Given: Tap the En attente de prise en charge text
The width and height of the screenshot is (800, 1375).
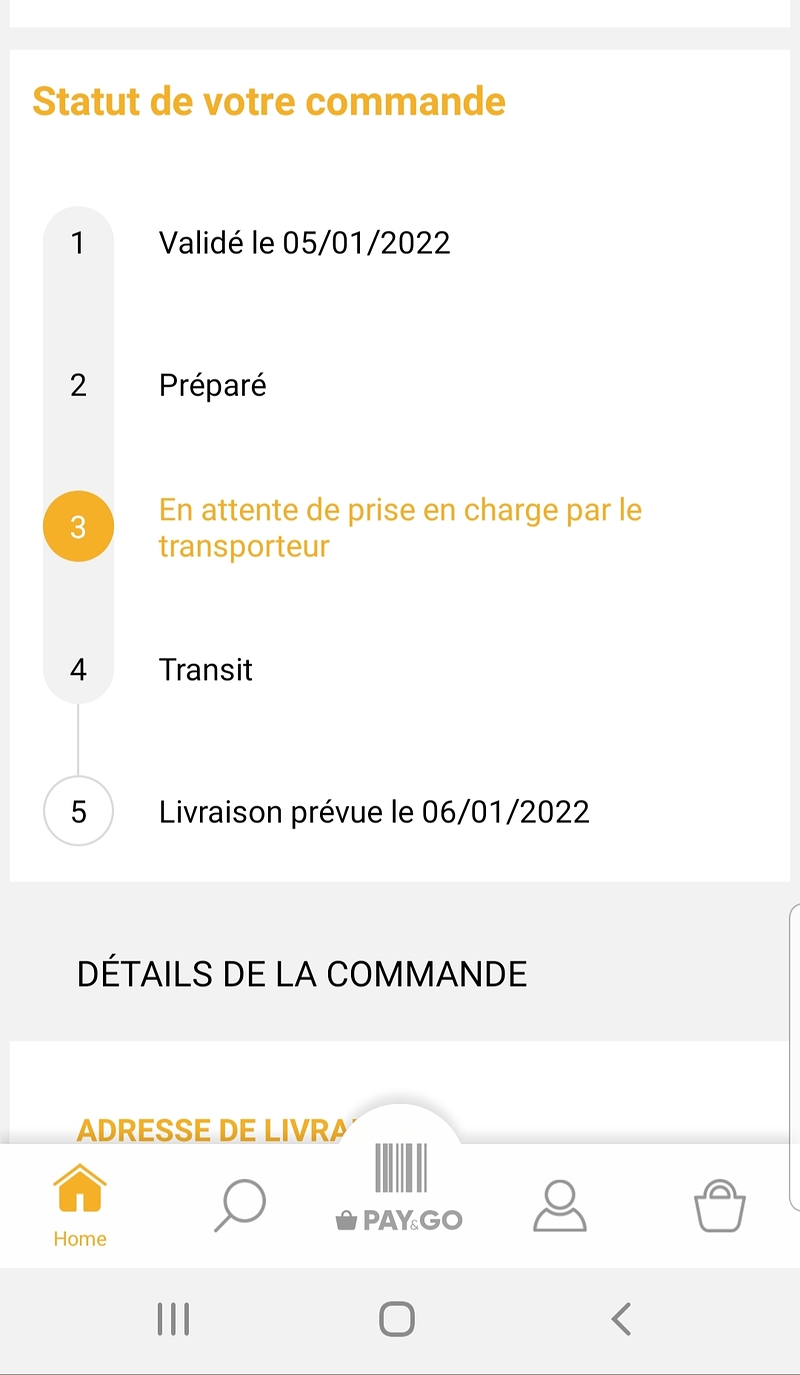Looking at the screenshot, I should [x=400, y=528].
